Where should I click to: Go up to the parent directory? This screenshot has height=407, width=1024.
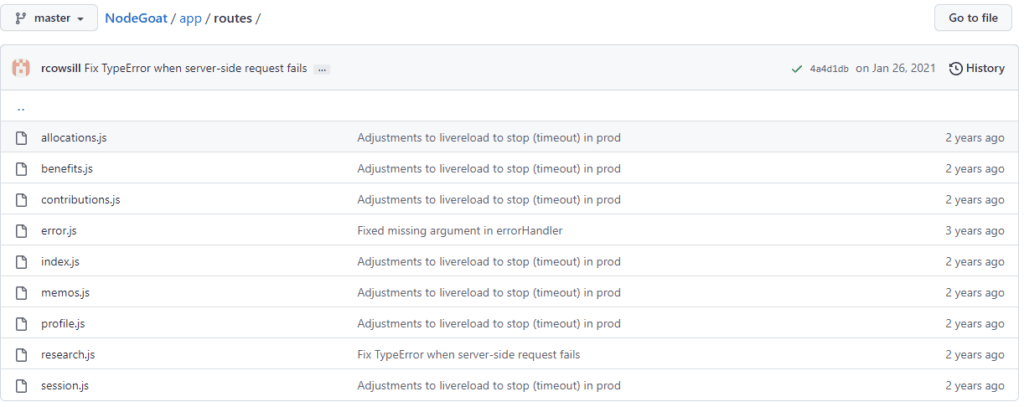21,107
